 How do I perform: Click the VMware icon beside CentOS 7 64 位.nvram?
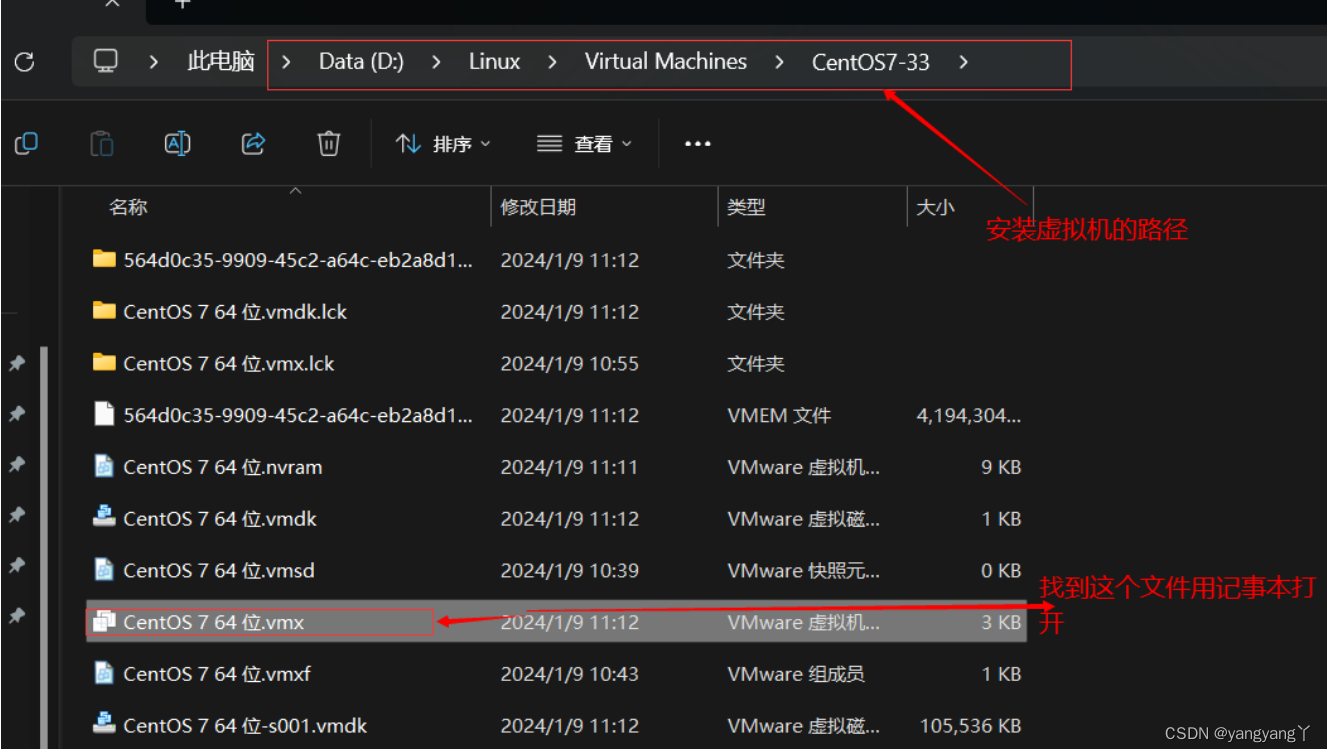(104, 466)
